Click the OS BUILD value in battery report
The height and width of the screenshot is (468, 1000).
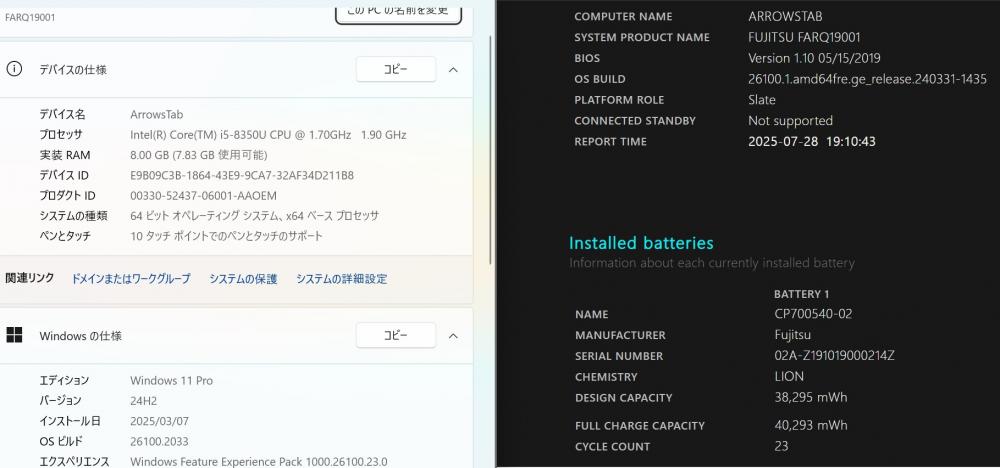click(x=867, y=79)
